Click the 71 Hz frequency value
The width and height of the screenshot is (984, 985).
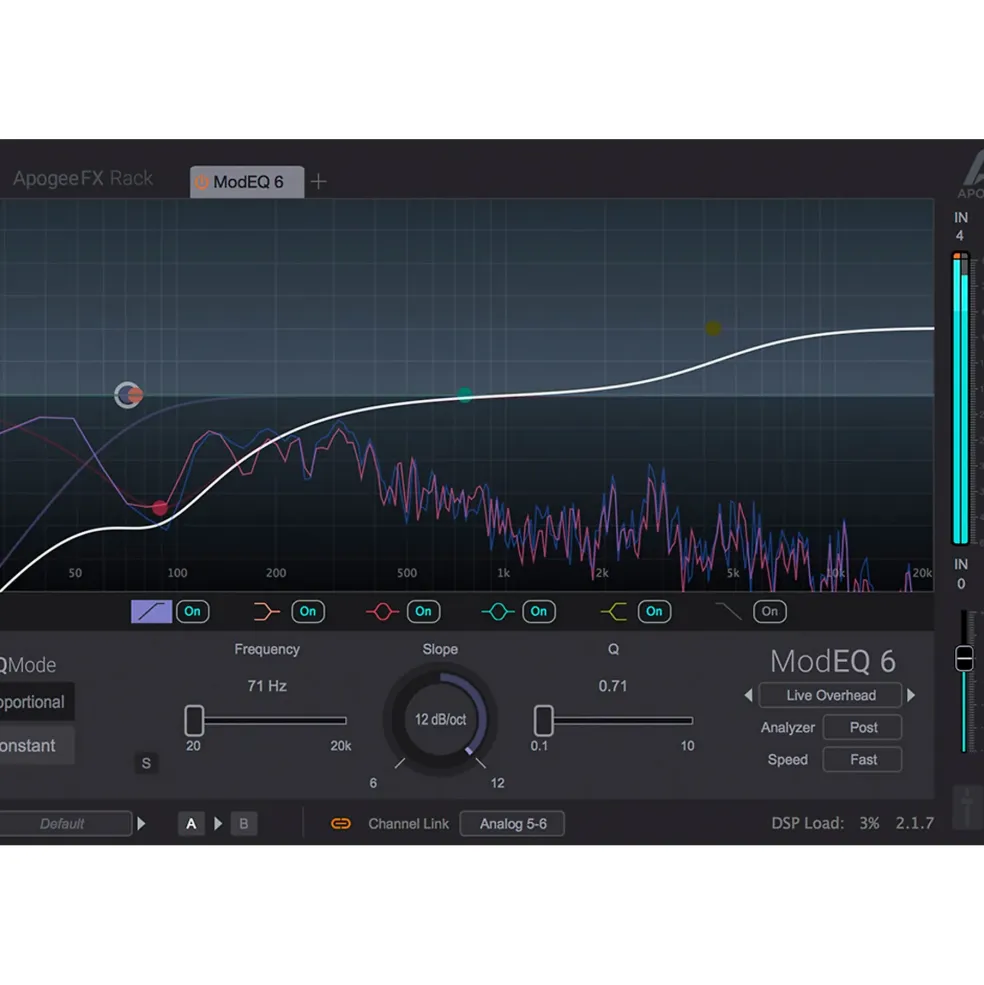[x=267, y=686]
